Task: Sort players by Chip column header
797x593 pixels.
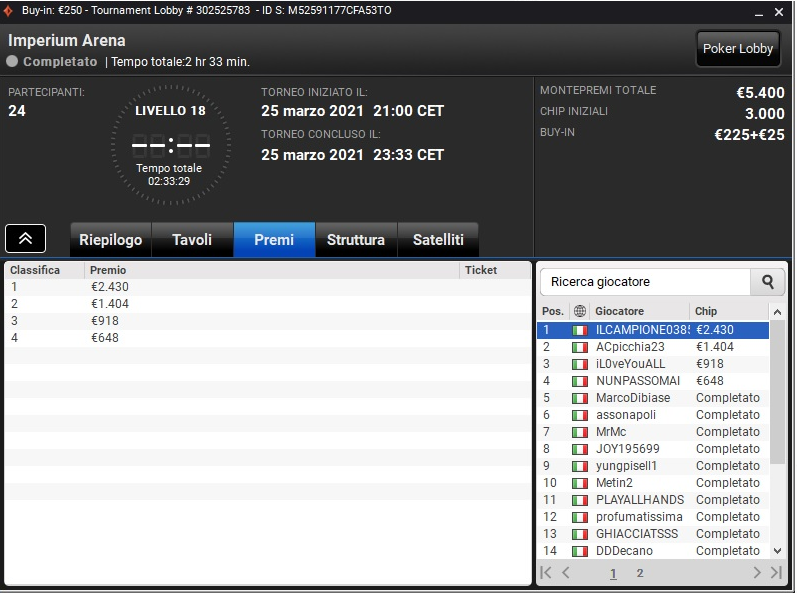Action: click(706, 311)
